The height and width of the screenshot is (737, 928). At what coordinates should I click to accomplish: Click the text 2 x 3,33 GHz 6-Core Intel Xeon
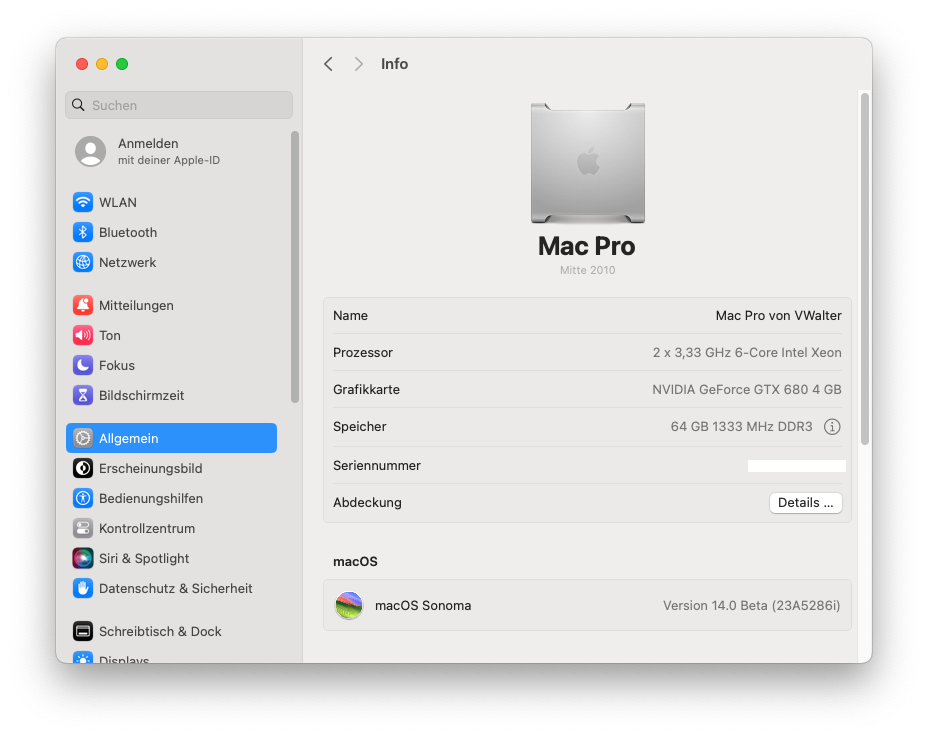pos(747,353)
